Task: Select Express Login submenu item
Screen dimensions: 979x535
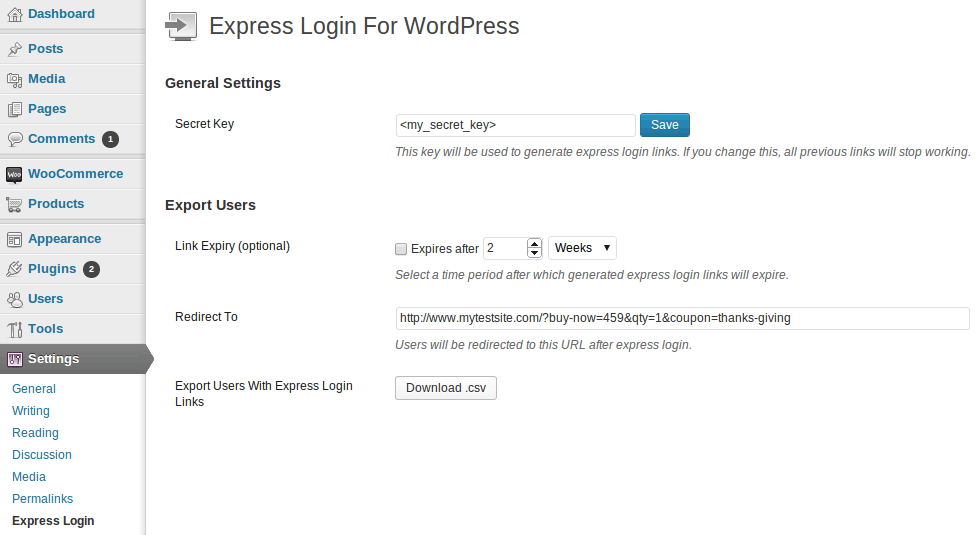Action: click(x=53, y=521)
